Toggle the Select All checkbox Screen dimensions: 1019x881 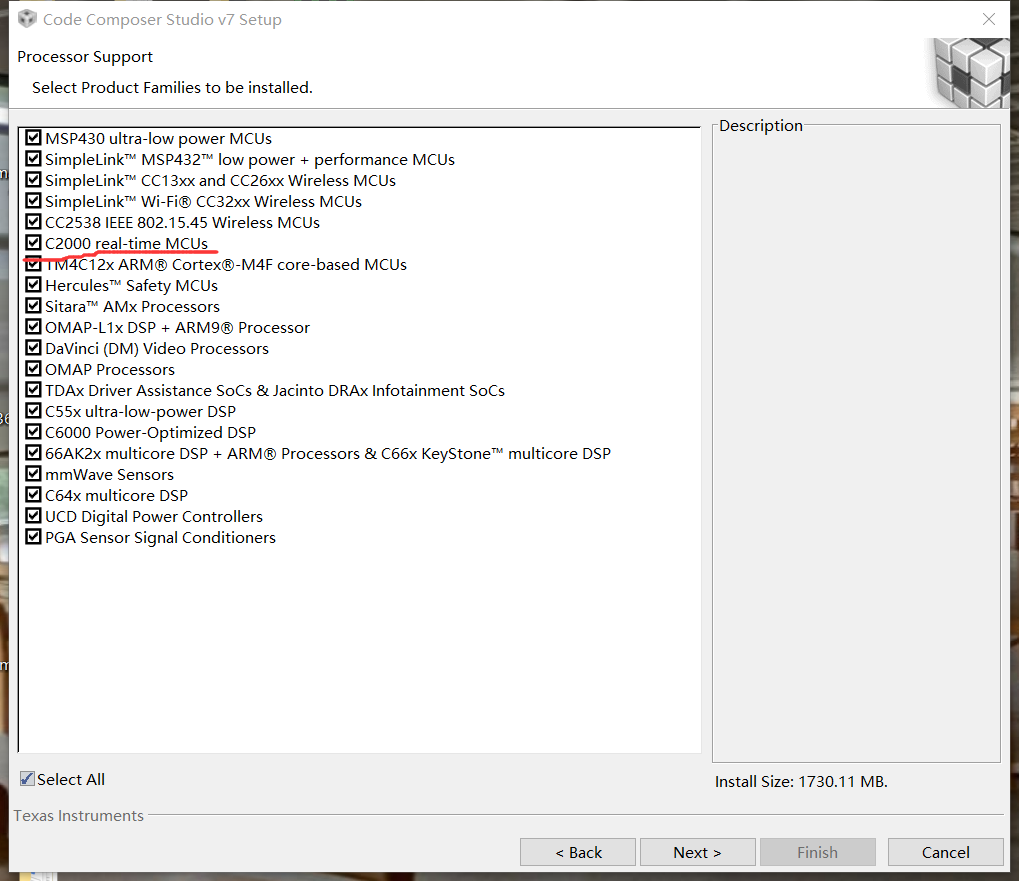[25, 779]
